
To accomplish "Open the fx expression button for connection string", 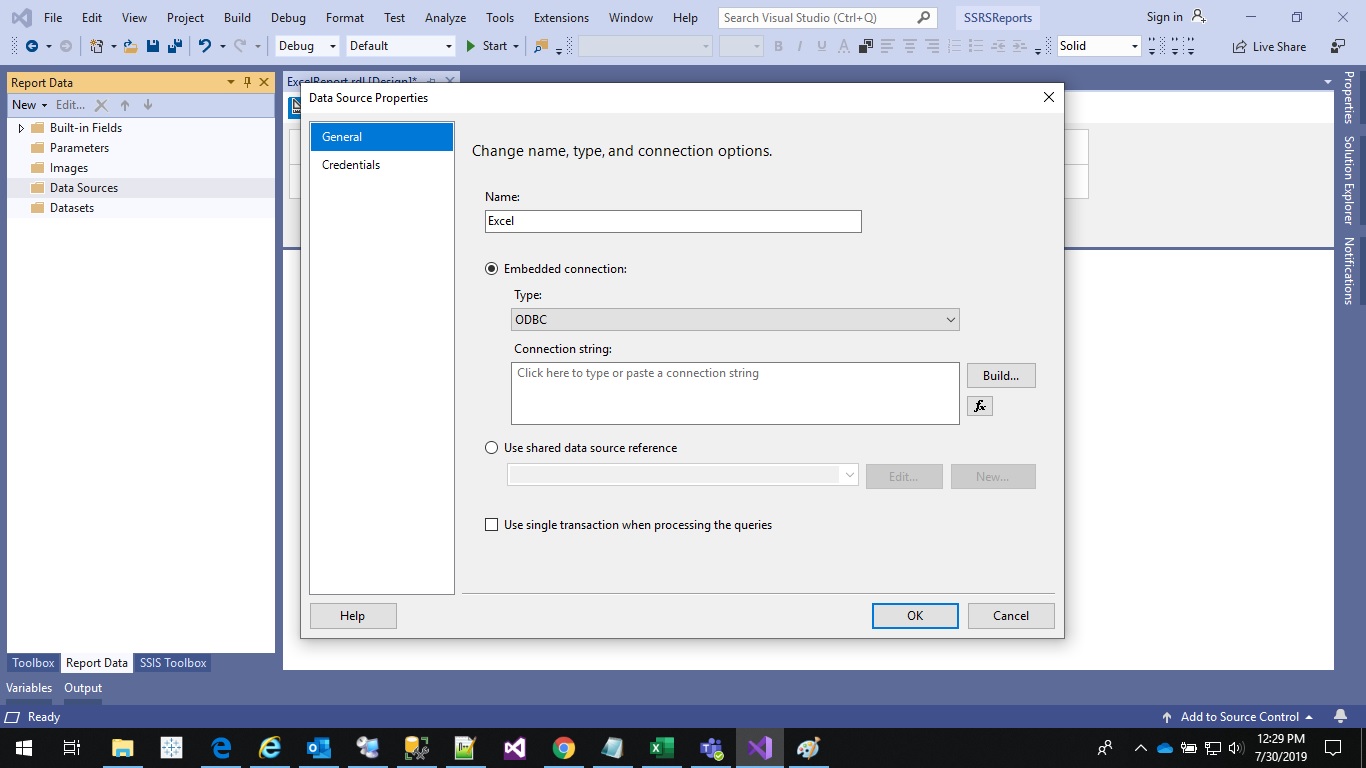I will (x=979, y=406).
